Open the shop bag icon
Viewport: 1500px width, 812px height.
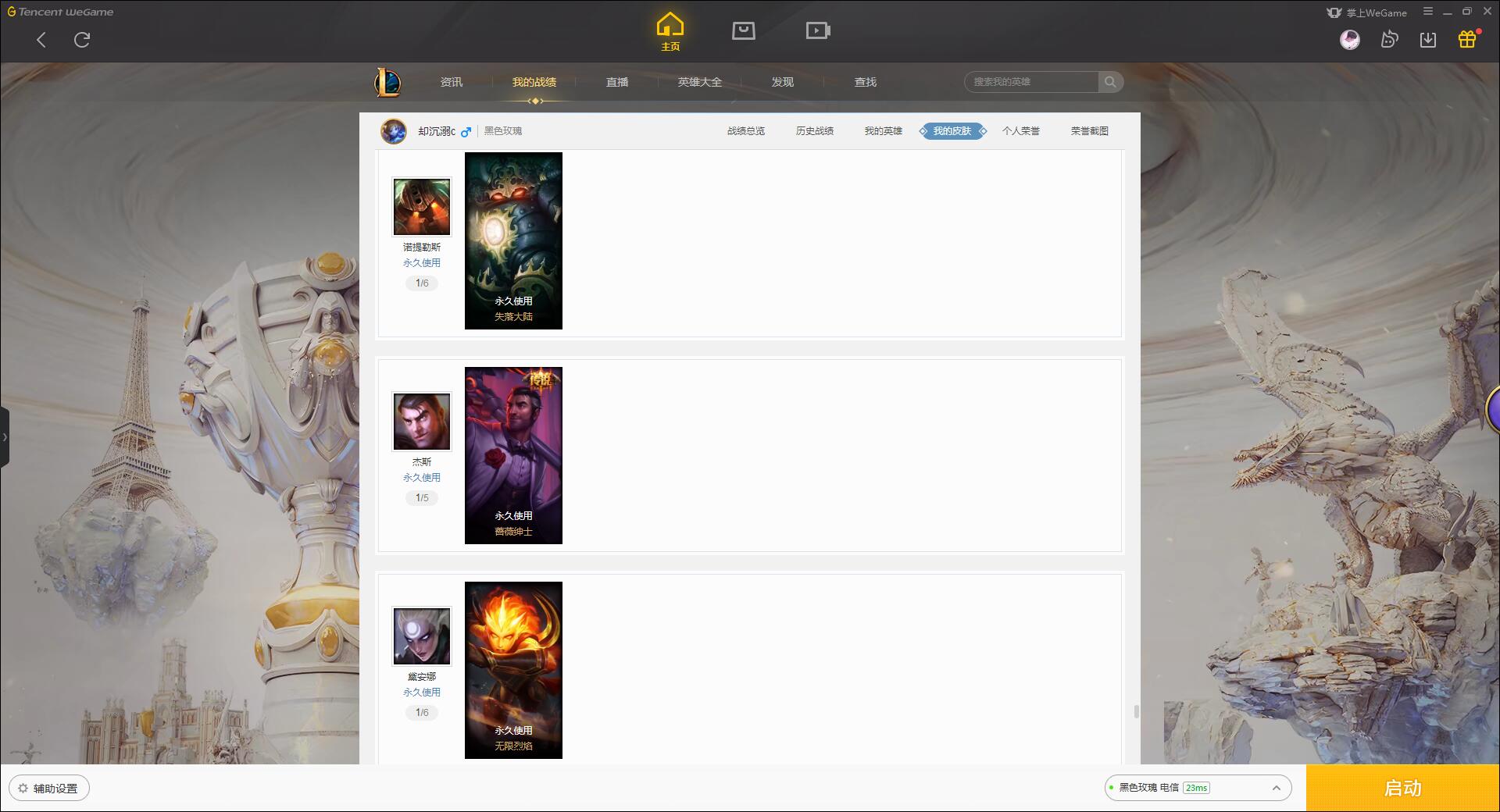[x=744, y=30]
